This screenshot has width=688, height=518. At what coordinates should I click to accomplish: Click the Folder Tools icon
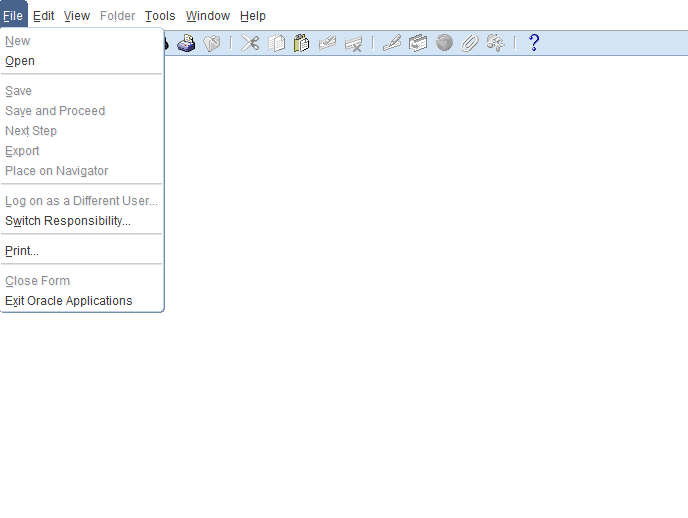(x=495, y=43)
